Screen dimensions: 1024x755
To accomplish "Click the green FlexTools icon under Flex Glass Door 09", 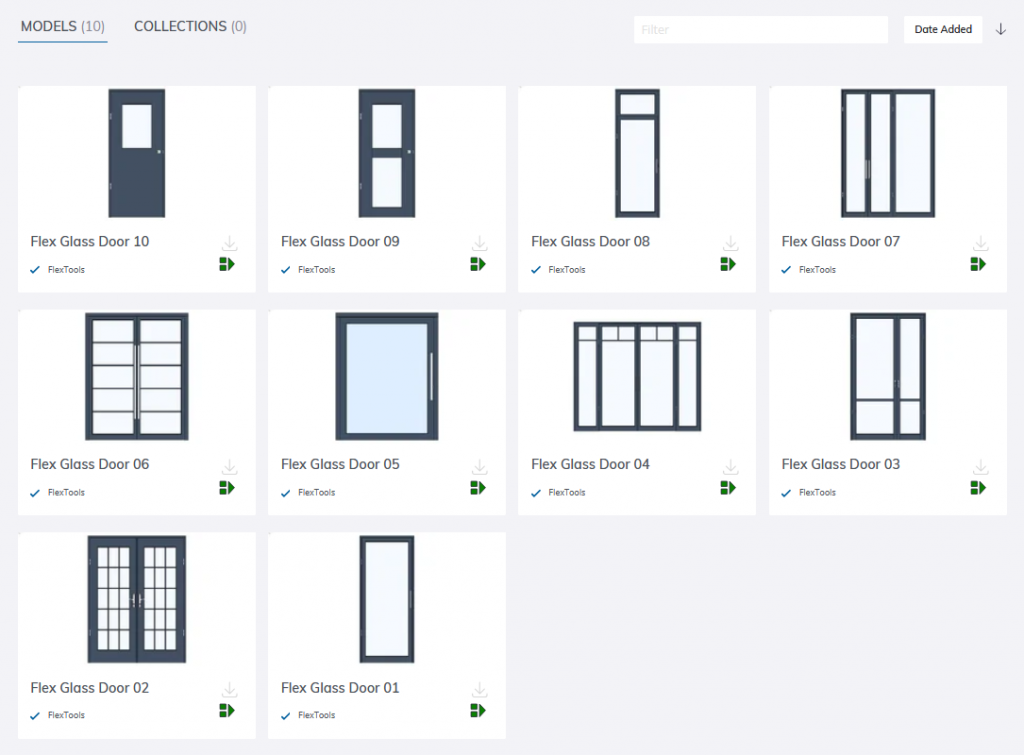I will 477,264.
